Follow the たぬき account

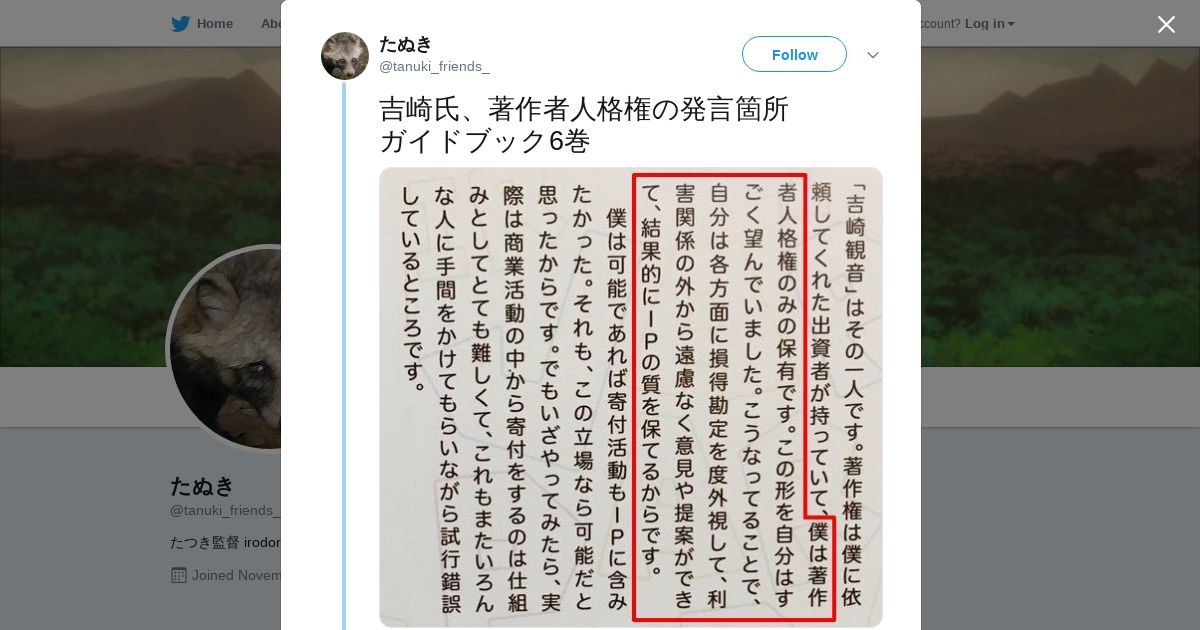click(x=794, y=54)
